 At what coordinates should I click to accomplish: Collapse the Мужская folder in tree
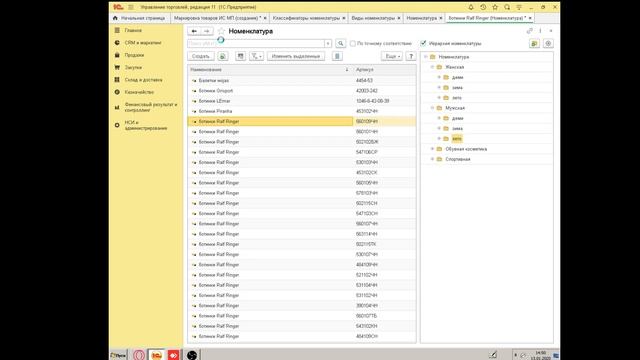click(432, 108)
